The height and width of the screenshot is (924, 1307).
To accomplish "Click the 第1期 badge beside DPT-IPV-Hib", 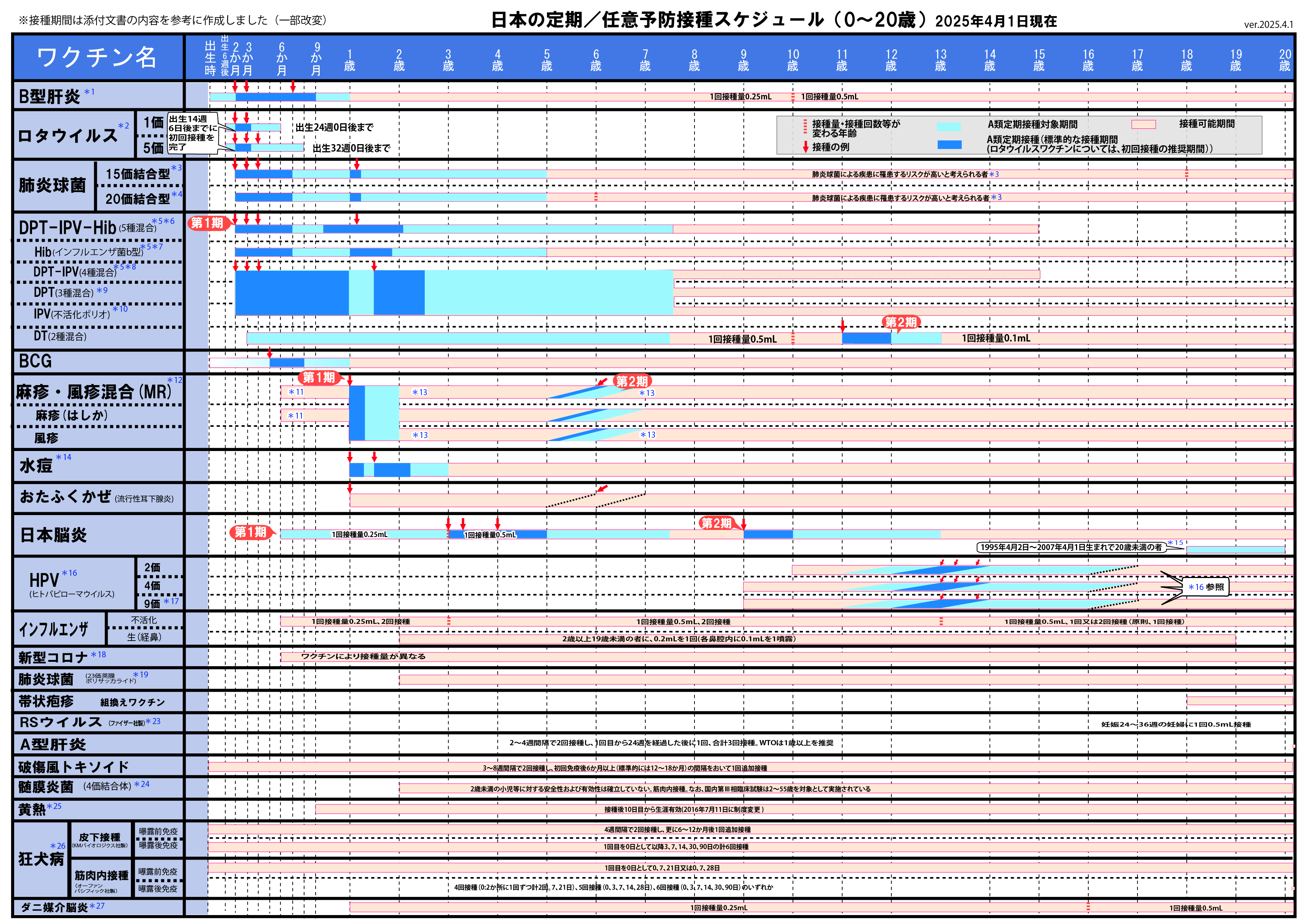I will coord(207,223).
